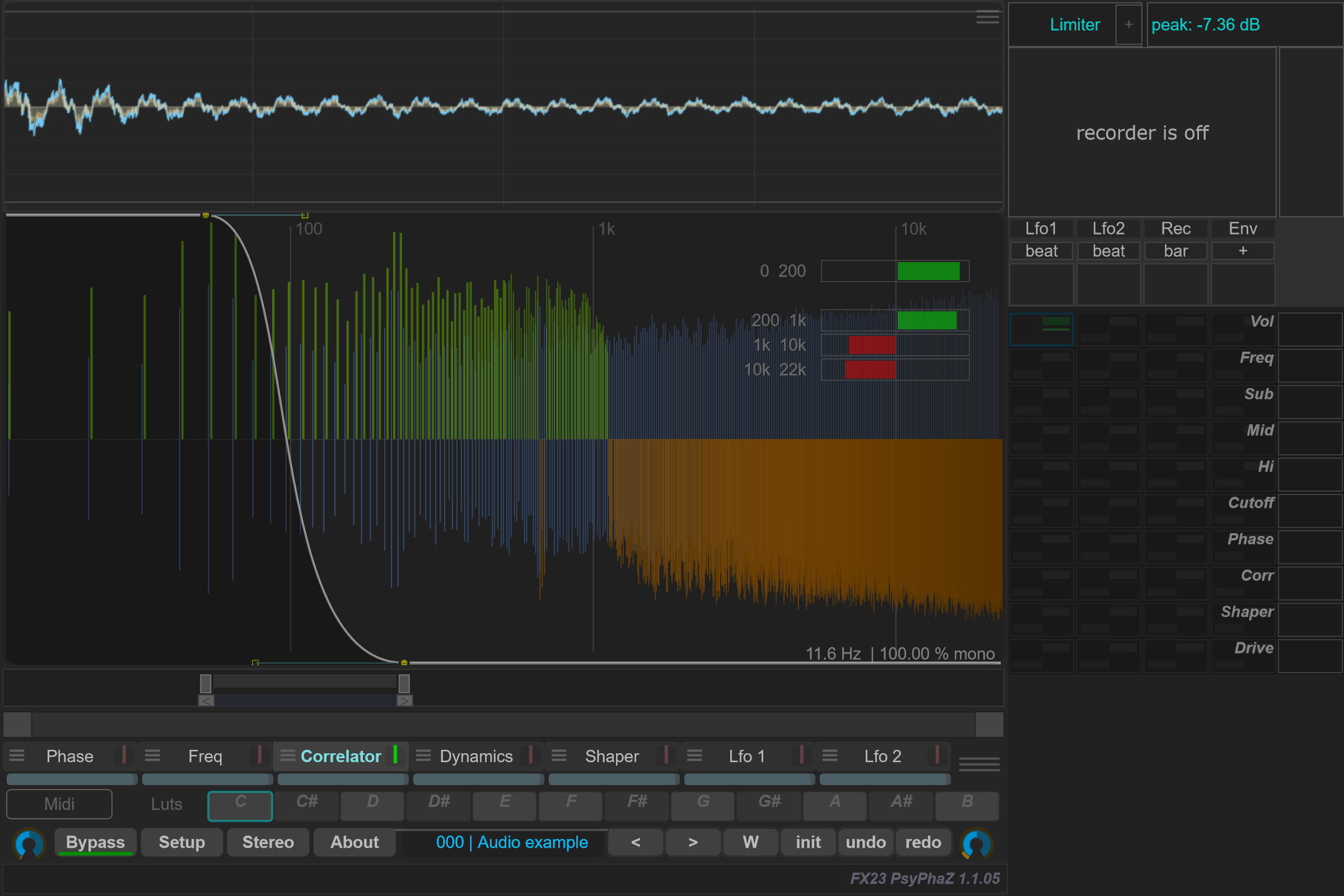Click the right blue knob beside redo
The image size is (1344, 896).
pyautogui.click(x=977, y=843)
